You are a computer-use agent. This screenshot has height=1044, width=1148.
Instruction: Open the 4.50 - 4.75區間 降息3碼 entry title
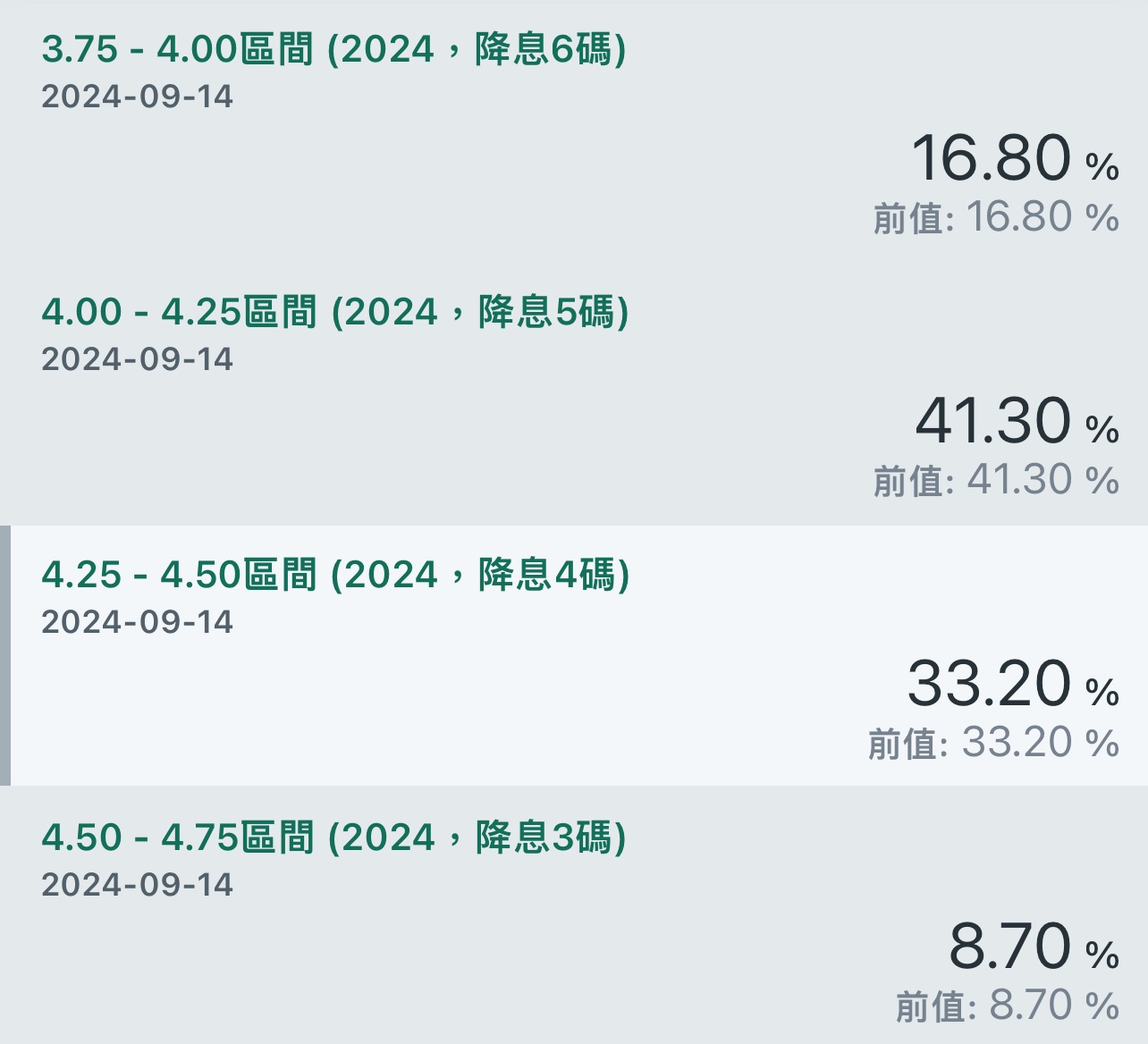click(333, 838)
